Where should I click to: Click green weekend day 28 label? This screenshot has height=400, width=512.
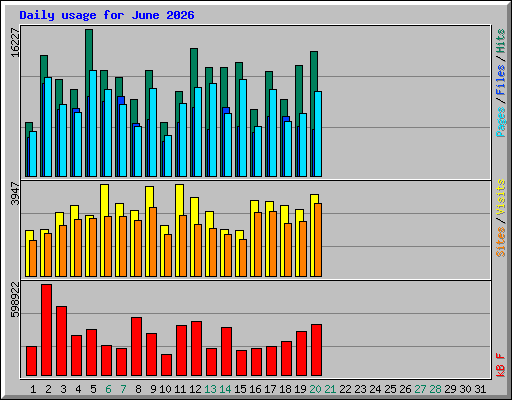(435, 389)
